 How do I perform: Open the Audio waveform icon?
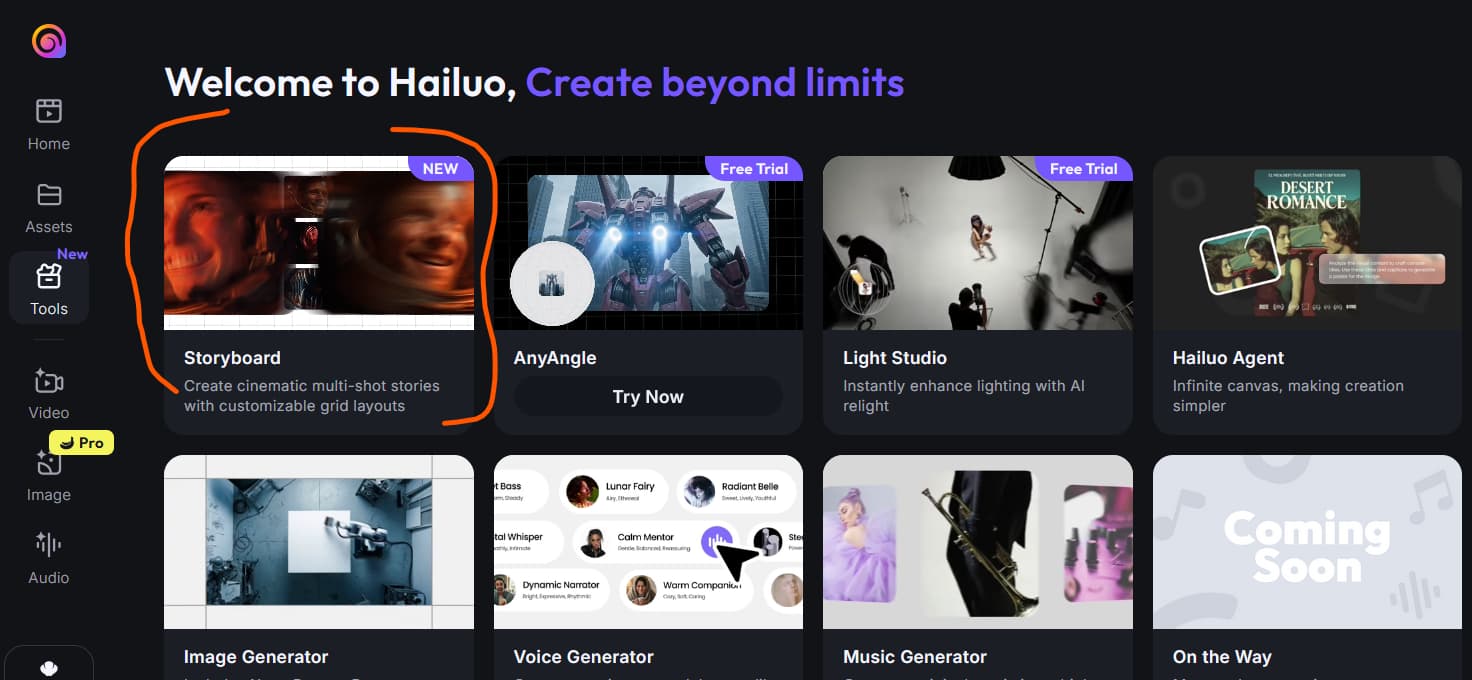(x=48, y=545)
